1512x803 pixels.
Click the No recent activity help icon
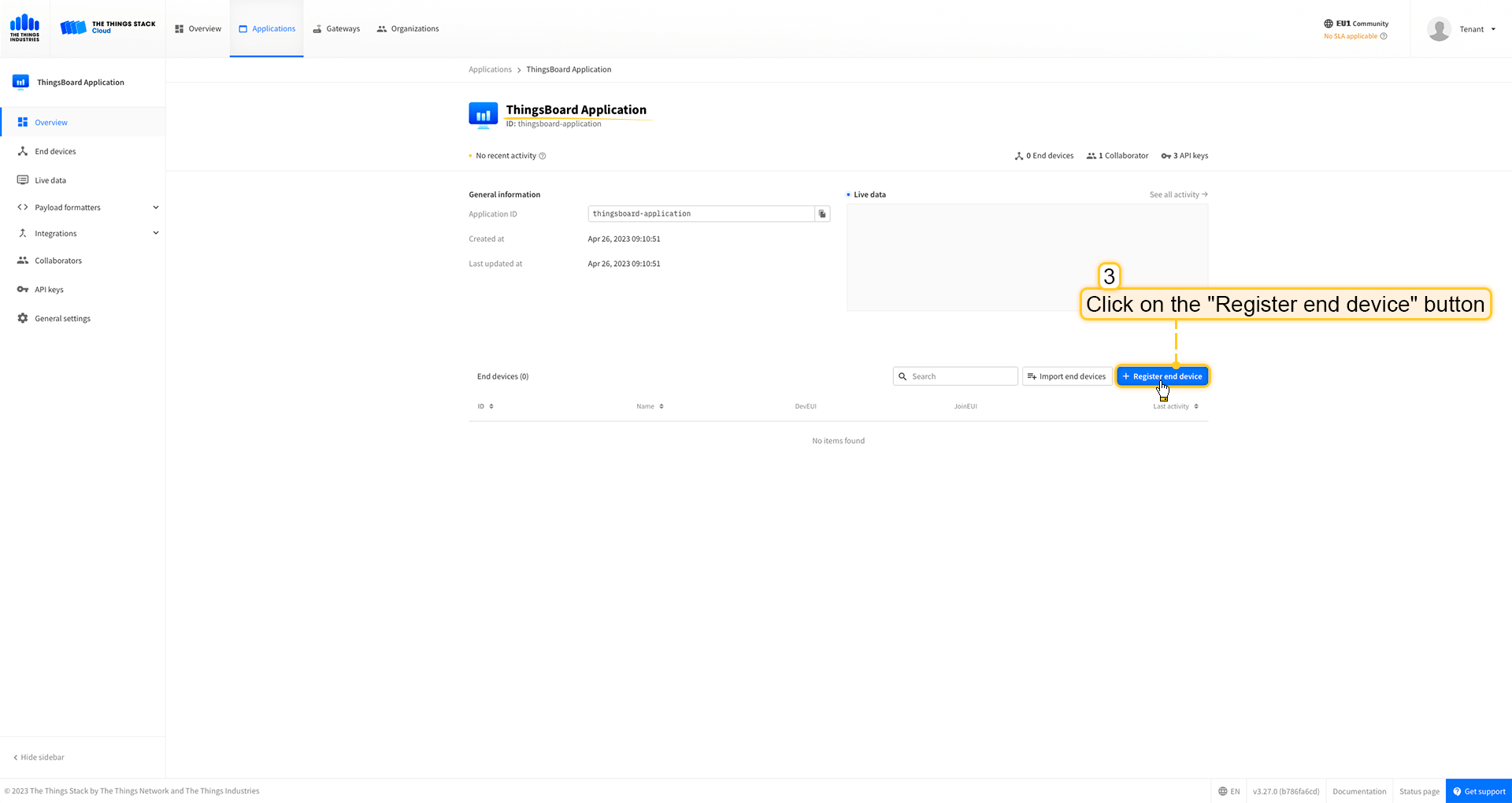[543, 156]
